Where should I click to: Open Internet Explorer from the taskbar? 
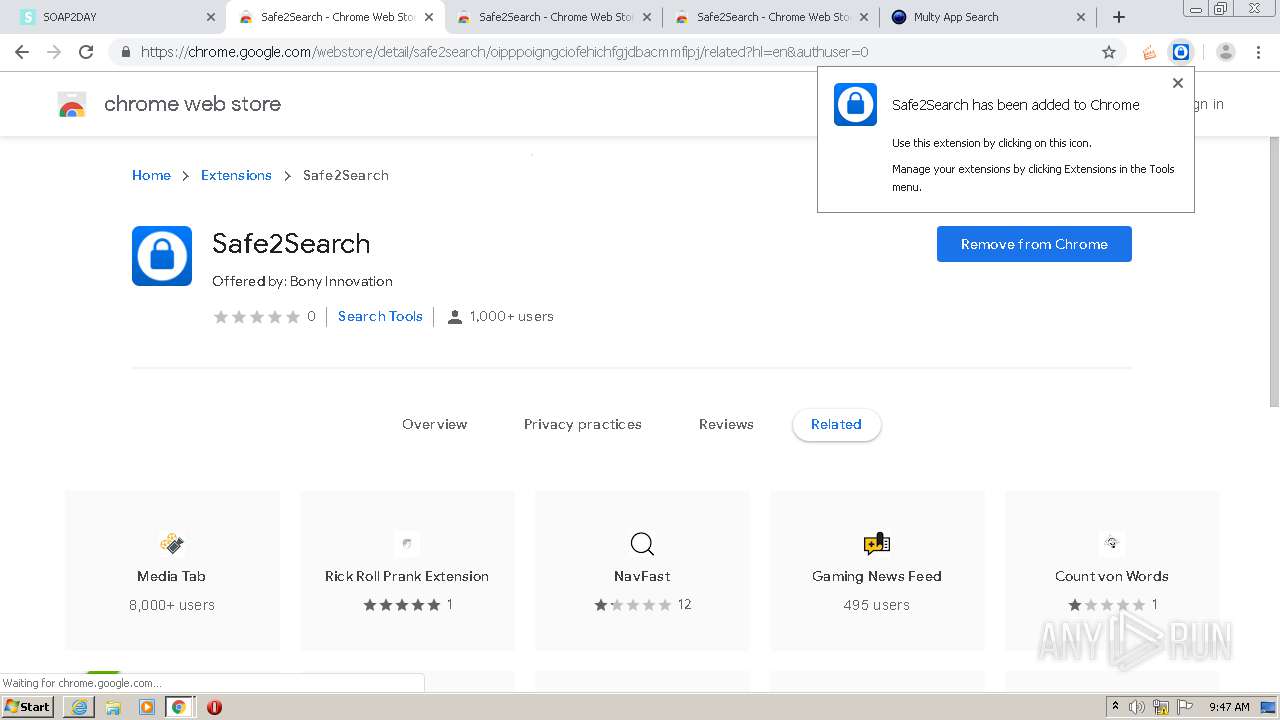tap(79, 707)
